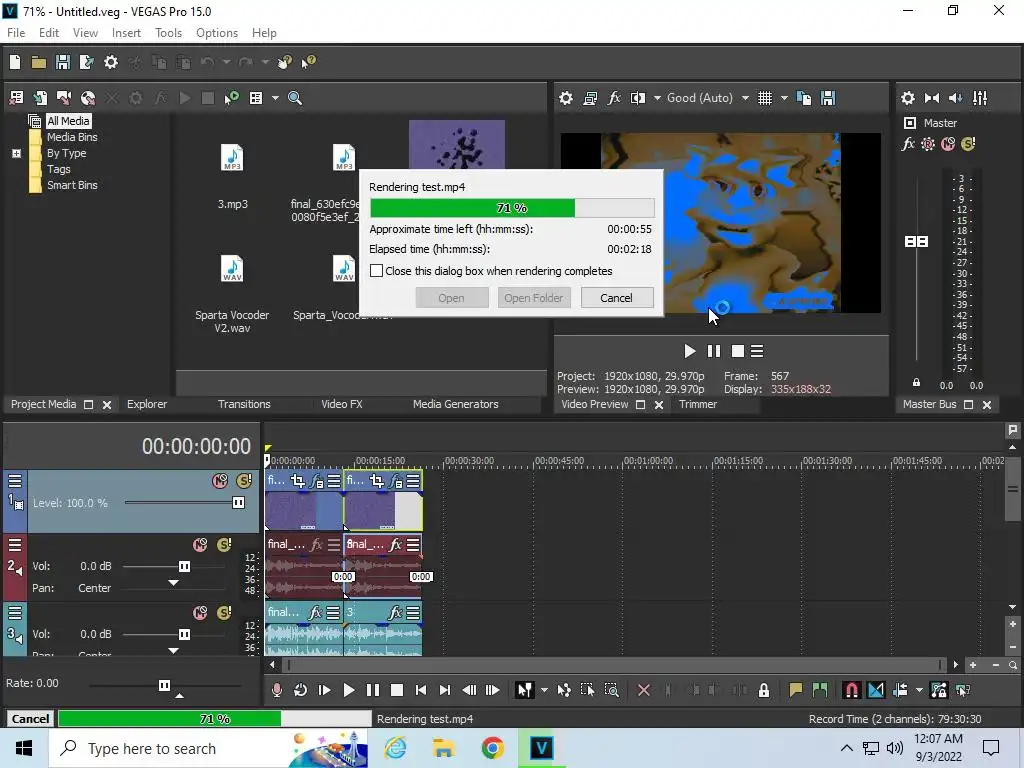The image size is (1024, 768).
Task: Click track 2 Vol slider handle
Action: point(184,566)
